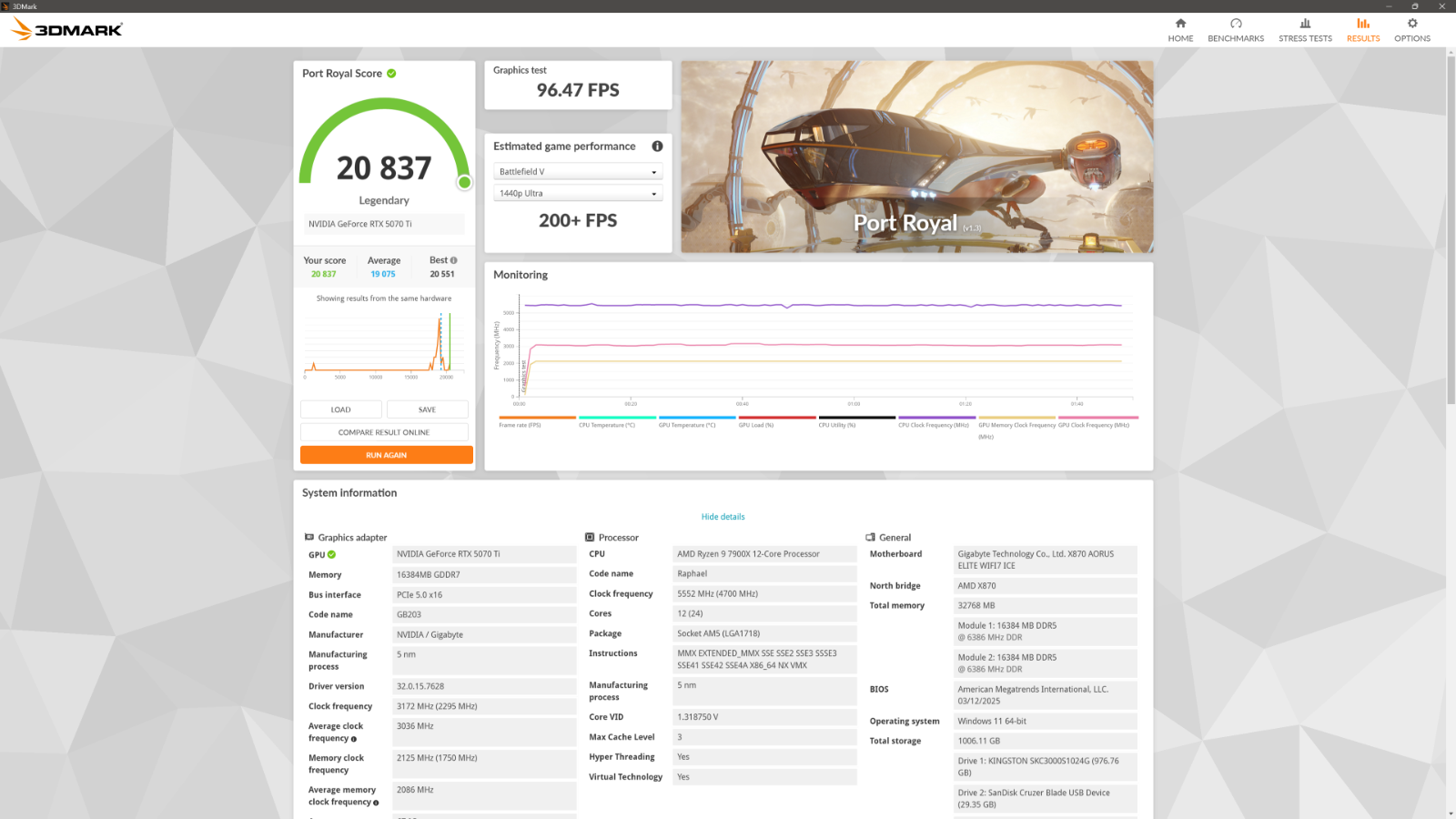Collapse system info with Hide details

coord(723,517)
